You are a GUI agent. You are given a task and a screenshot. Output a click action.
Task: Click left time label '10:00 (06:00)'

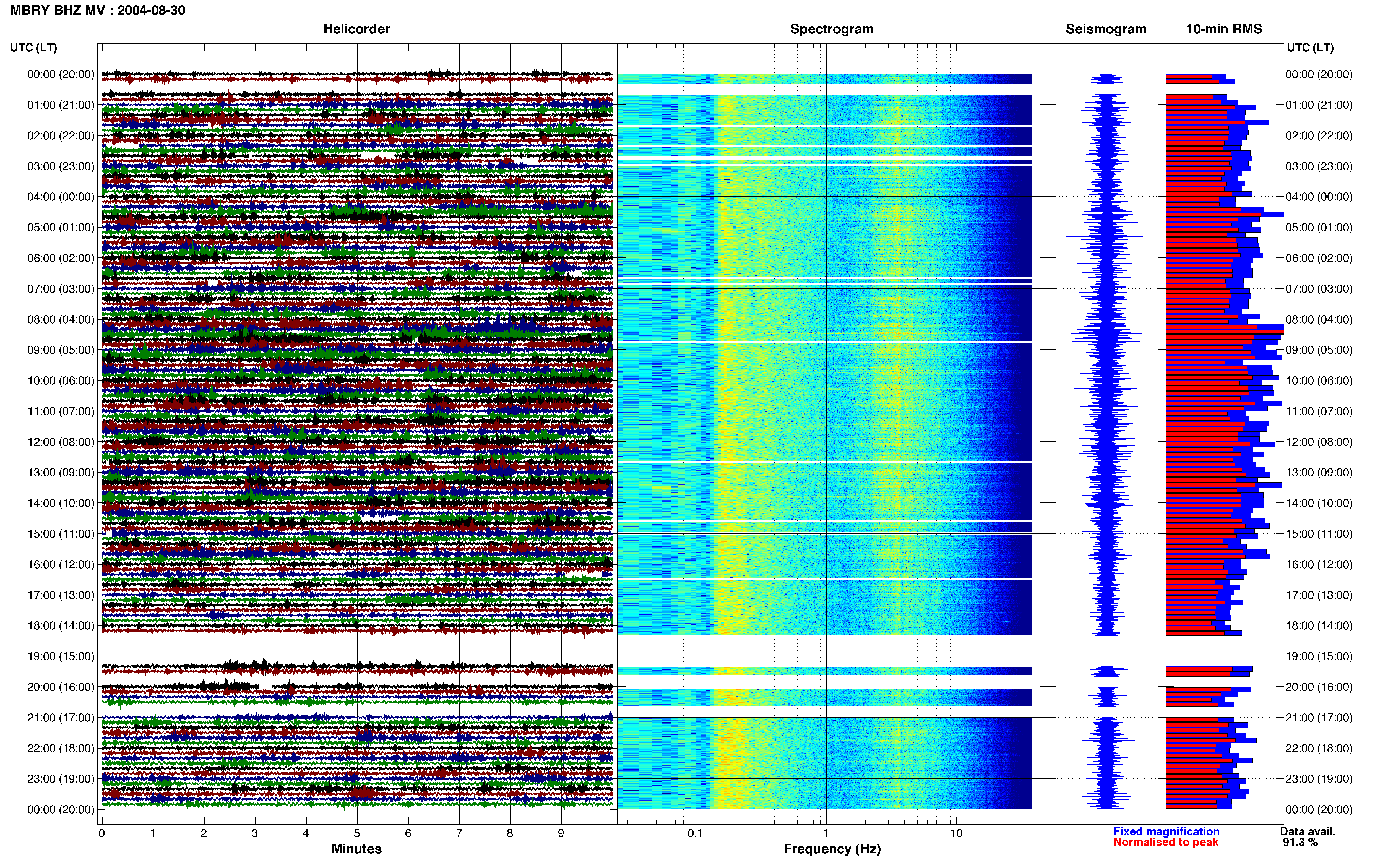coord(61,380)
